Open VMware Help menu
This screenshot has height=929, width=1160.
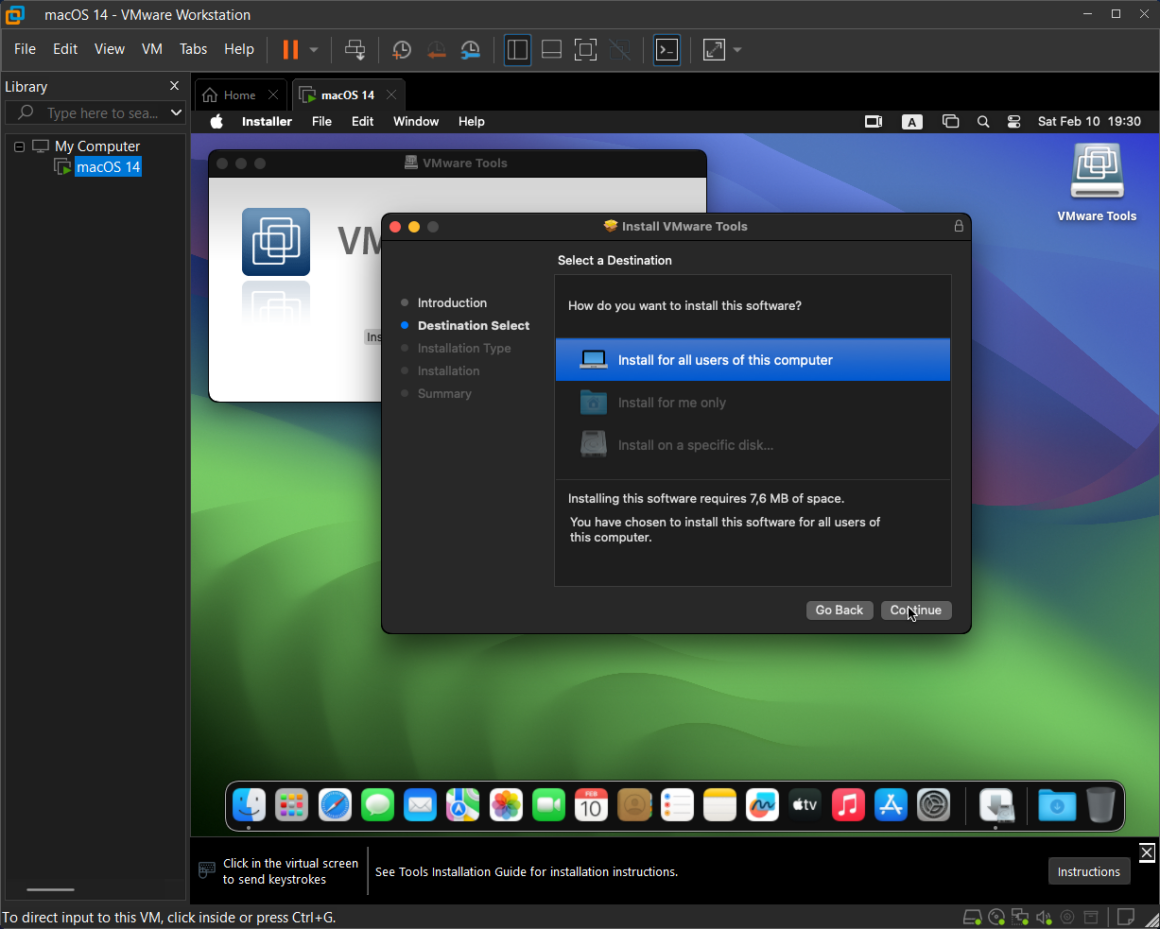239,49
